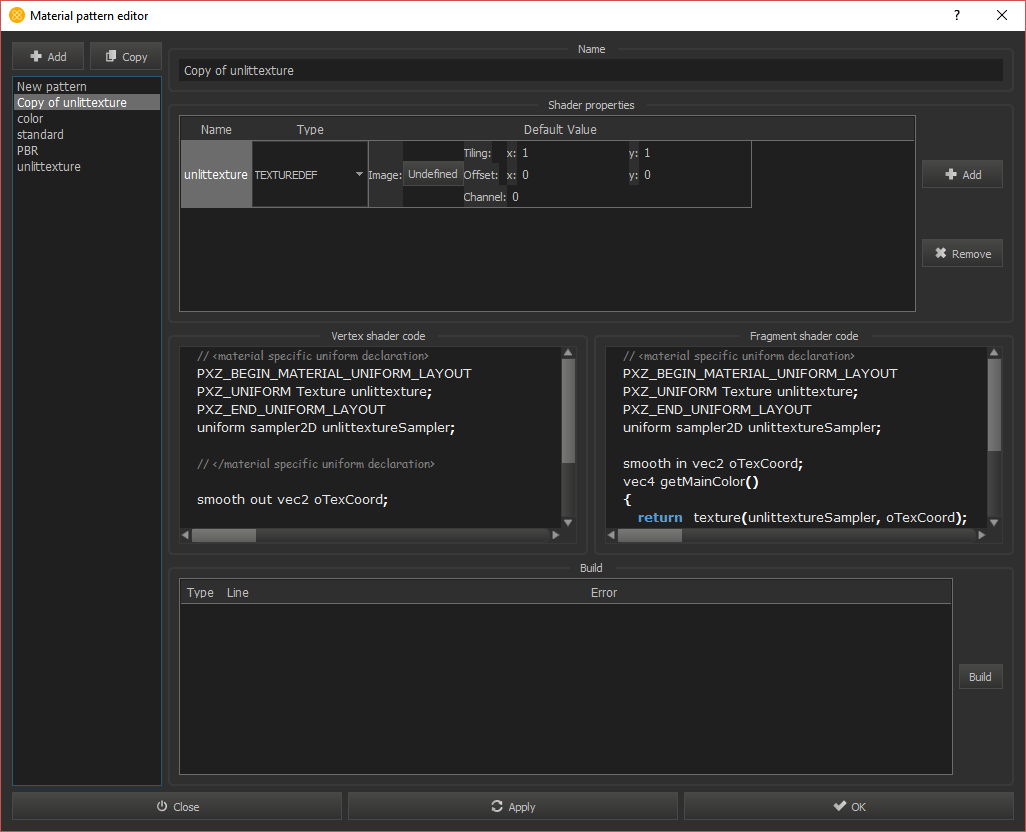This screenshot has height=832, width=1026.
Task: Remove the selected shader property
Action: pos(961,254)
